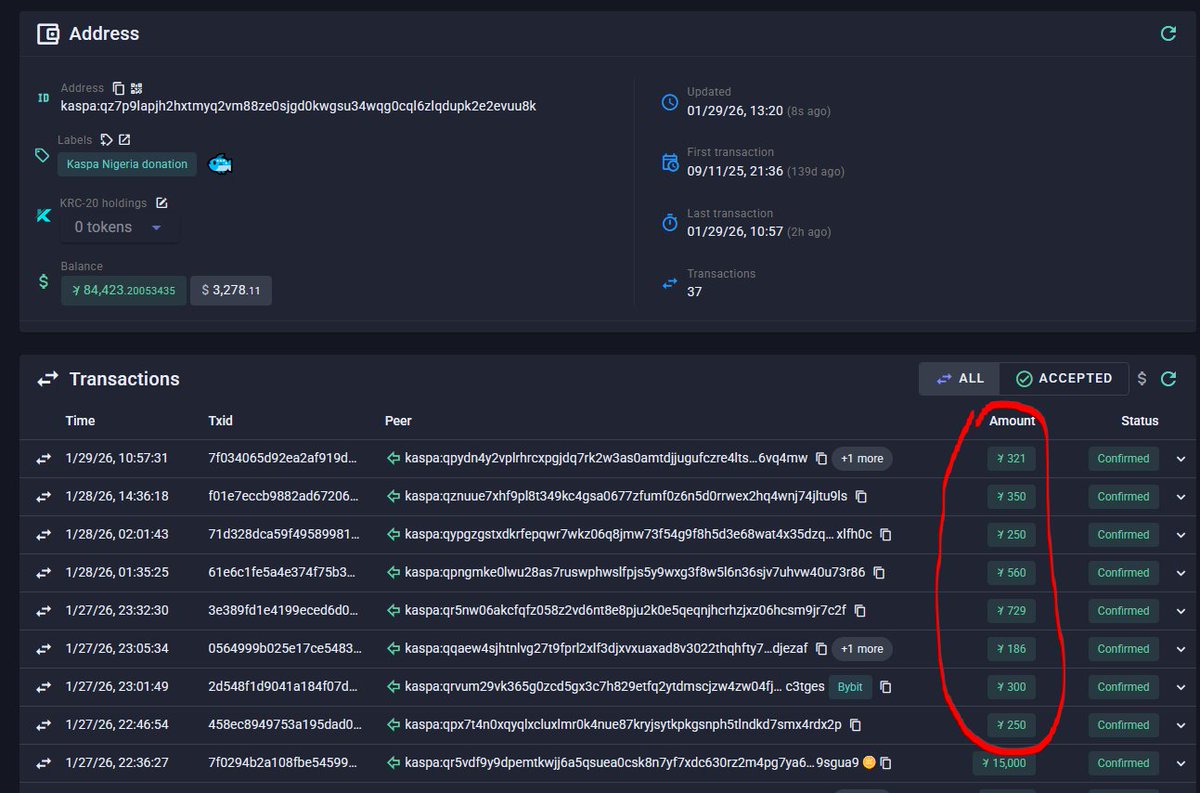Expand the 1/28/26 14:36:18 transaction row
The width and height of the screenshot is (1200, 793).
pos(1182,497)
